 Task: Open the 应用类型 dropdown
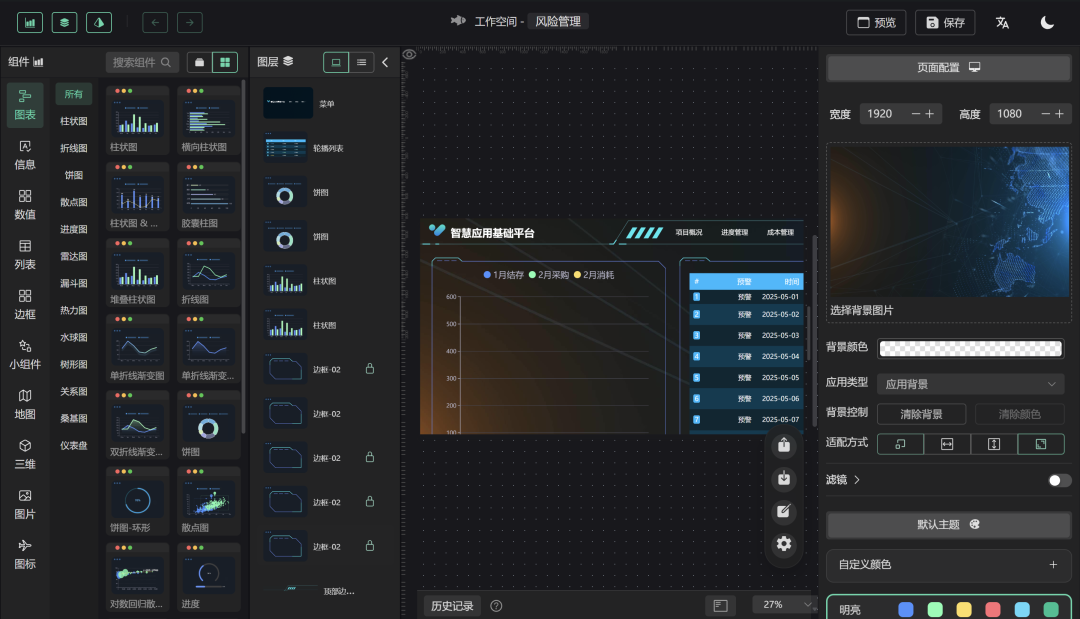[x=970, y=384]
